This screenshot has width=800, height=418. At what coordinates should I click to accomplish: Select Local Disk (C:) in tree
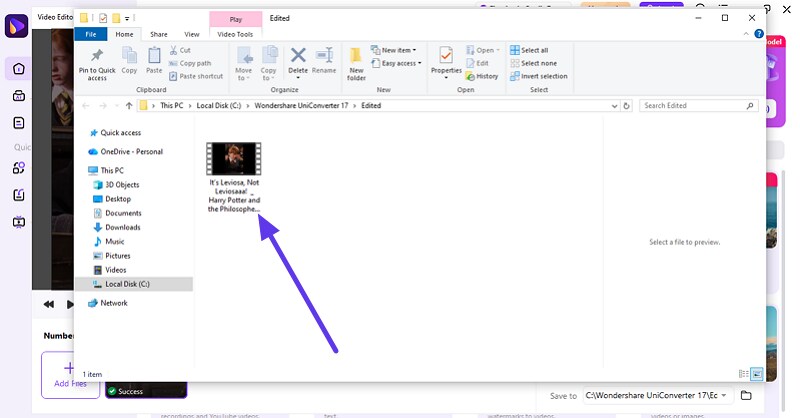click(134, 284)
